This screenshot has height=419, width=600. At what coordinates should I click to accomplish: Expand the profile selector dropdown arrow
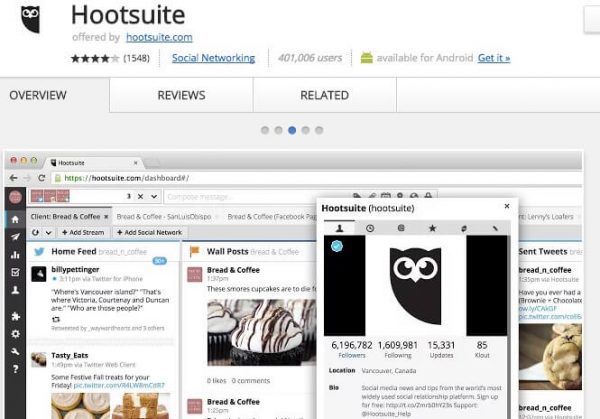tap(154, 196)
